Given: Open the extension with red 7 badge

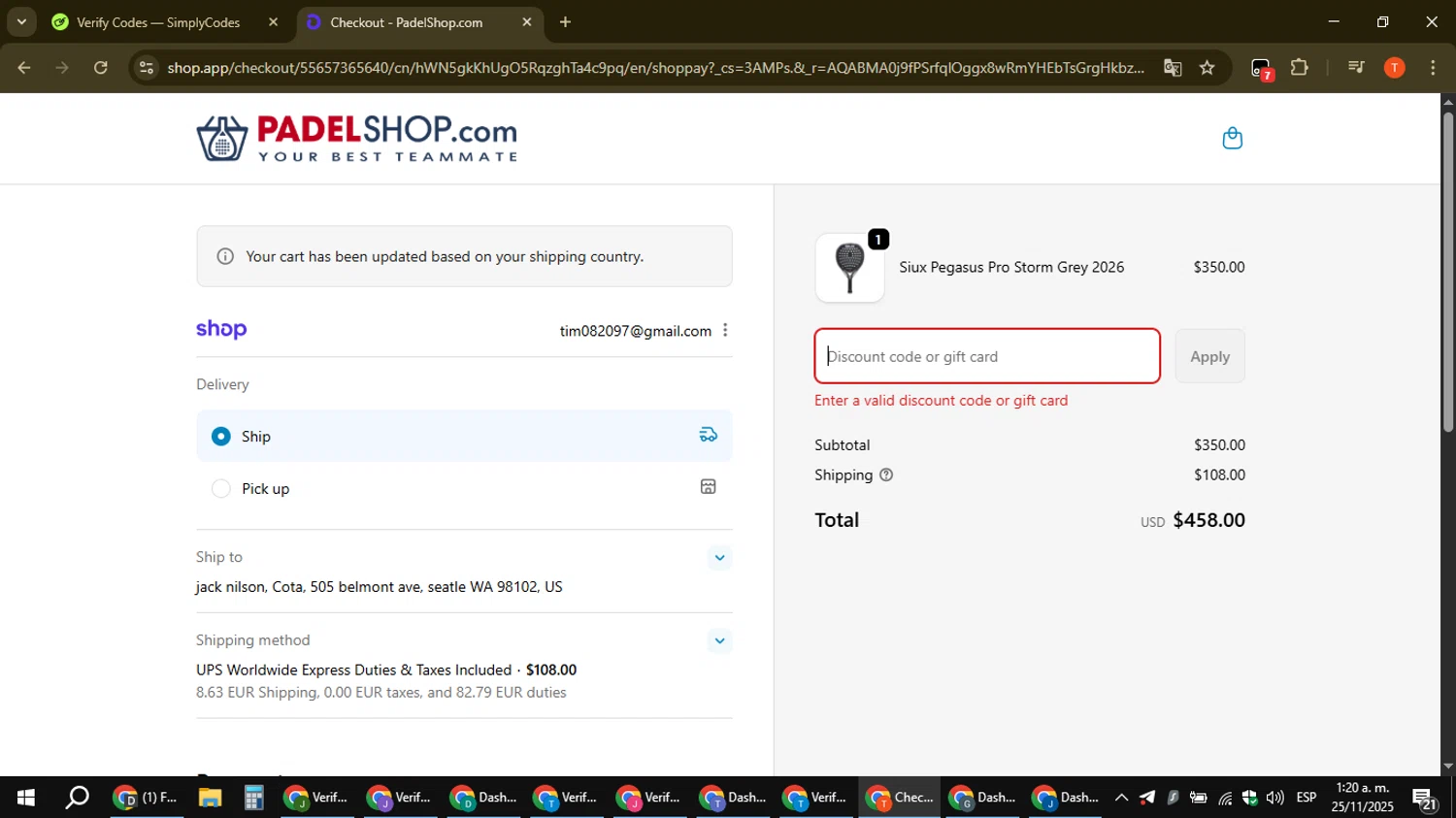Looking at the screenshot, I should point(1261,68).
